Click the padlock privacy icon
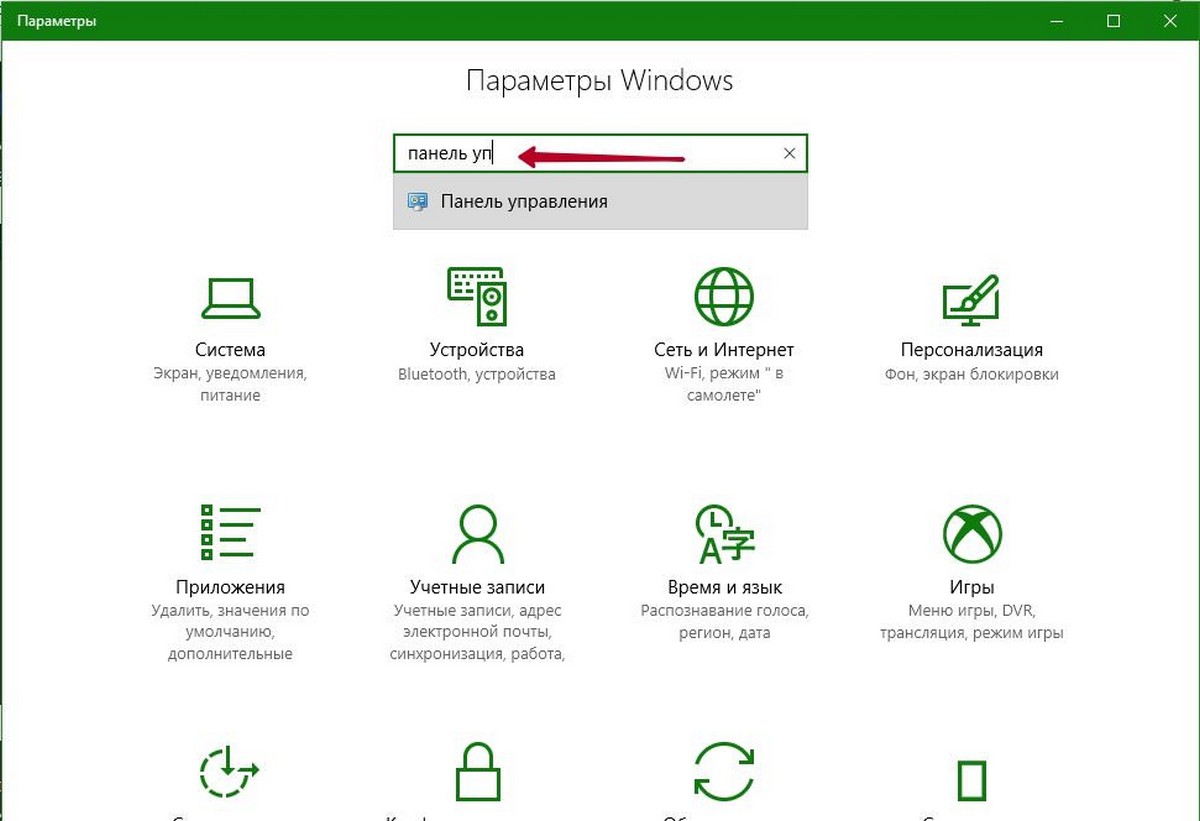 (x=477, y=771)
